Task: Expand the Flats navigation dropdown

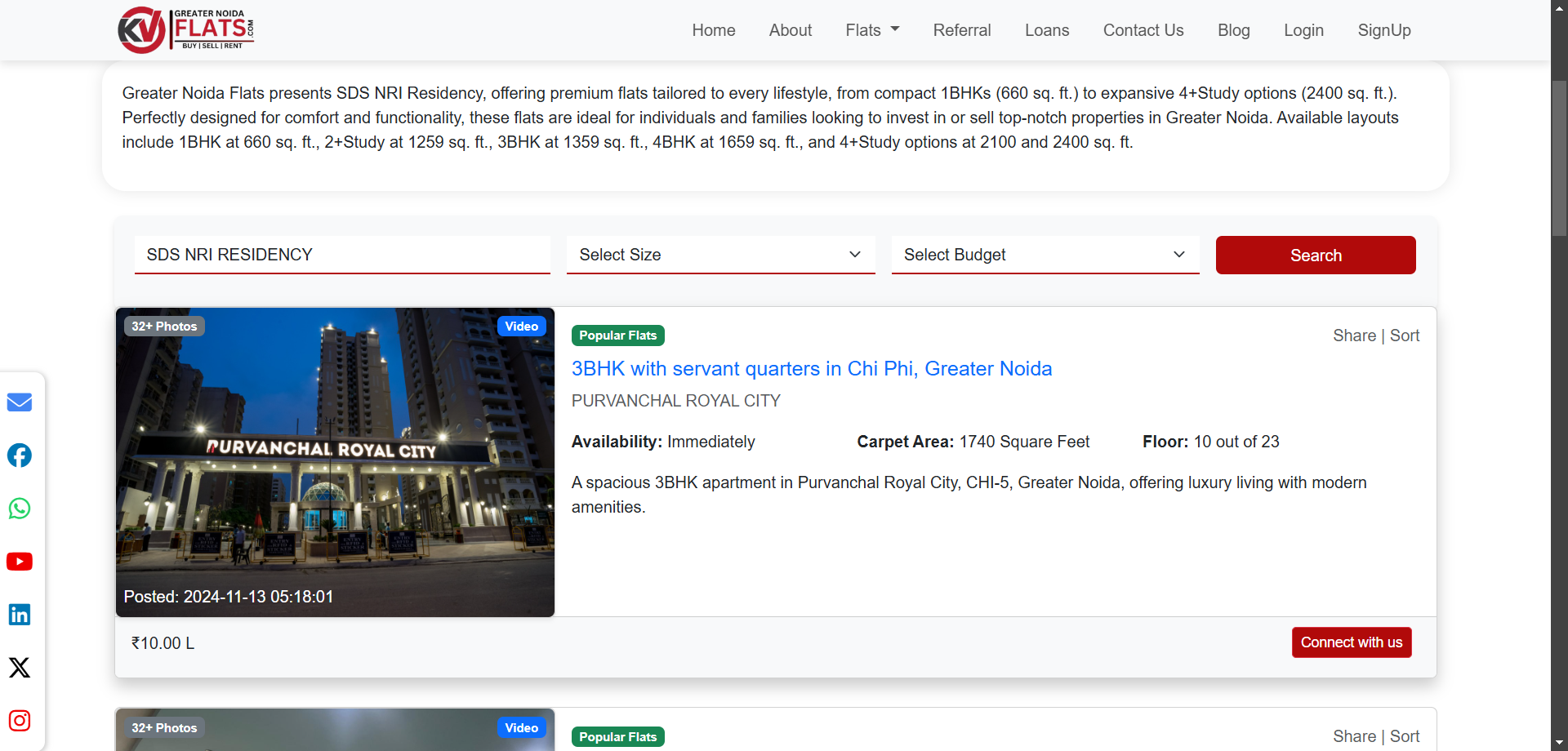Action: click(x=872, y=30)
